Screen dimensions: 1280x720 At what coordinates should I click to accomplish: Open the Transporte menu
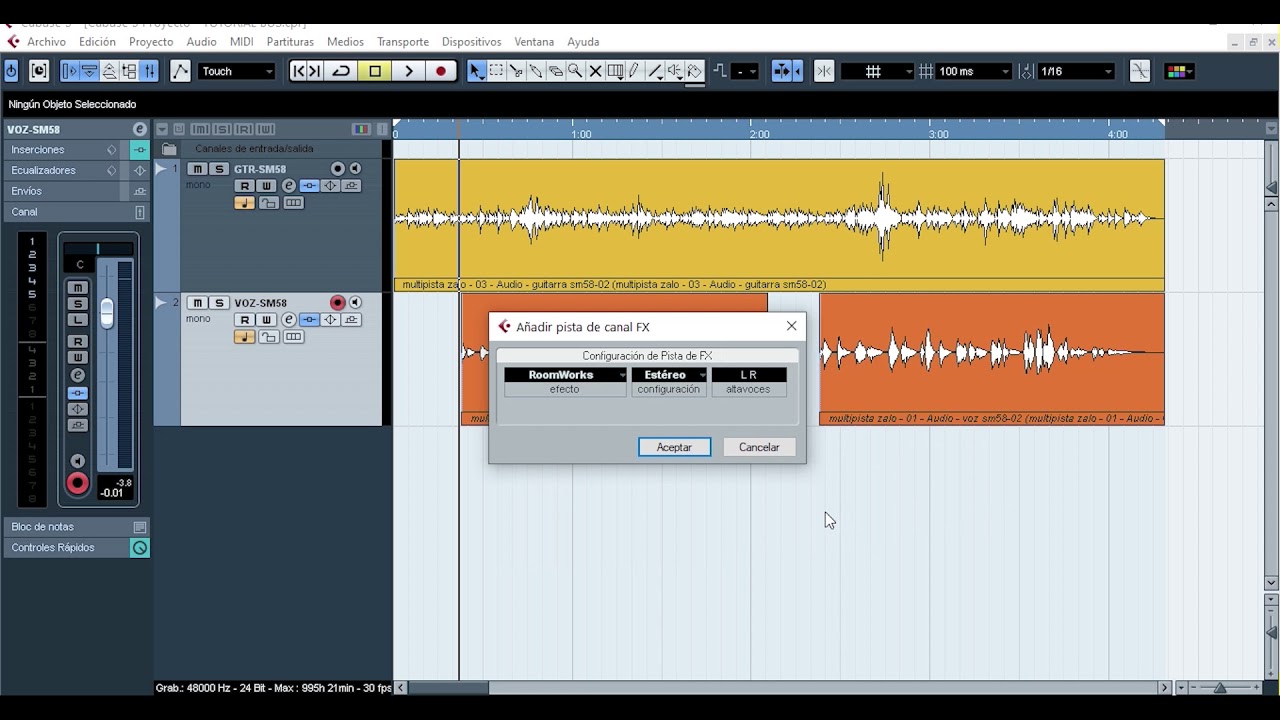tap(403, 42)
